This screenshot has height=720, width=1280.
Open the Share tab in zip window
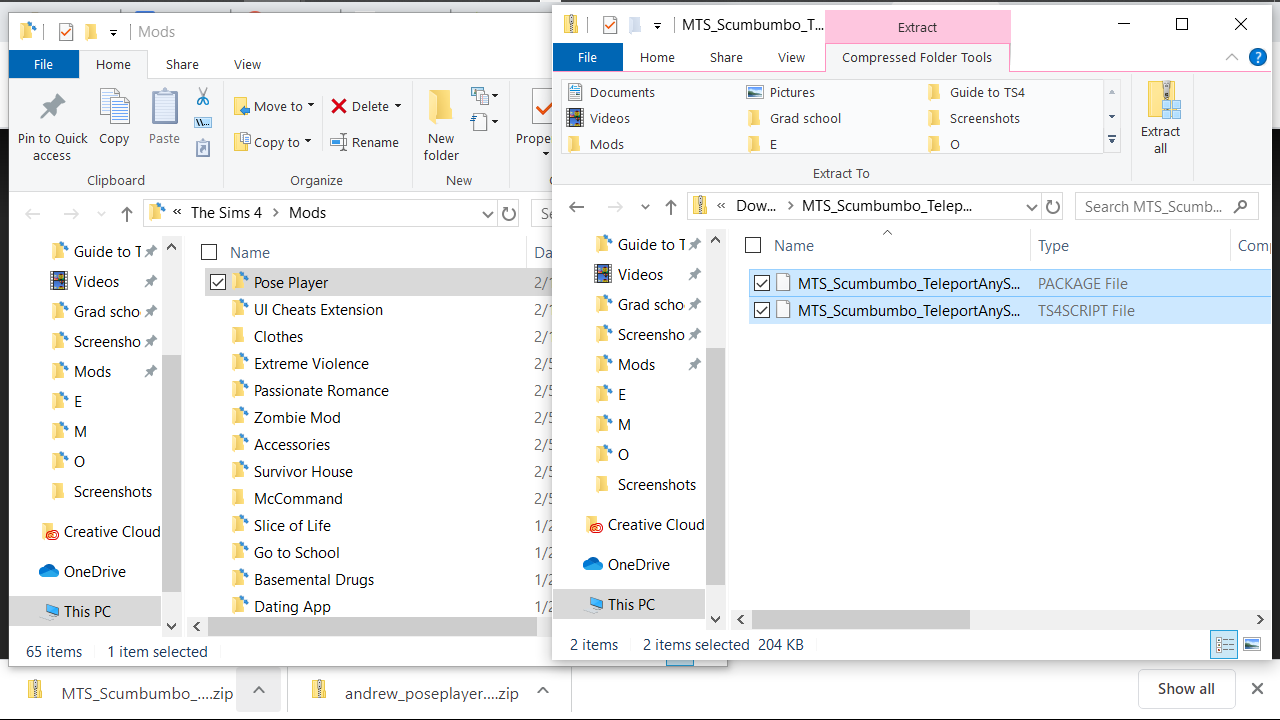(726, 57)
